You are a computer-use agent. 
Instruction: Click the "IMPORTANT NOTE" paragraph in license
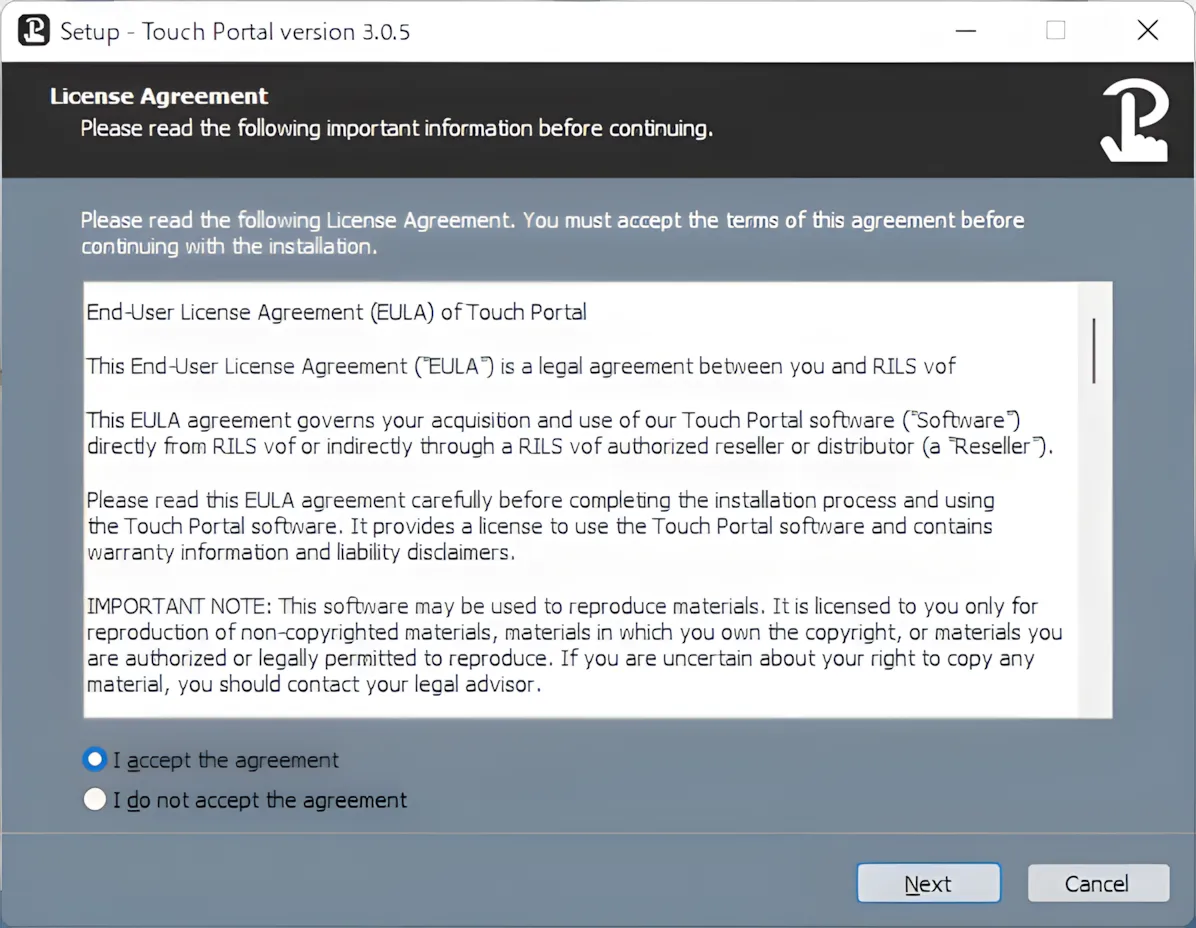coord(574,646)
